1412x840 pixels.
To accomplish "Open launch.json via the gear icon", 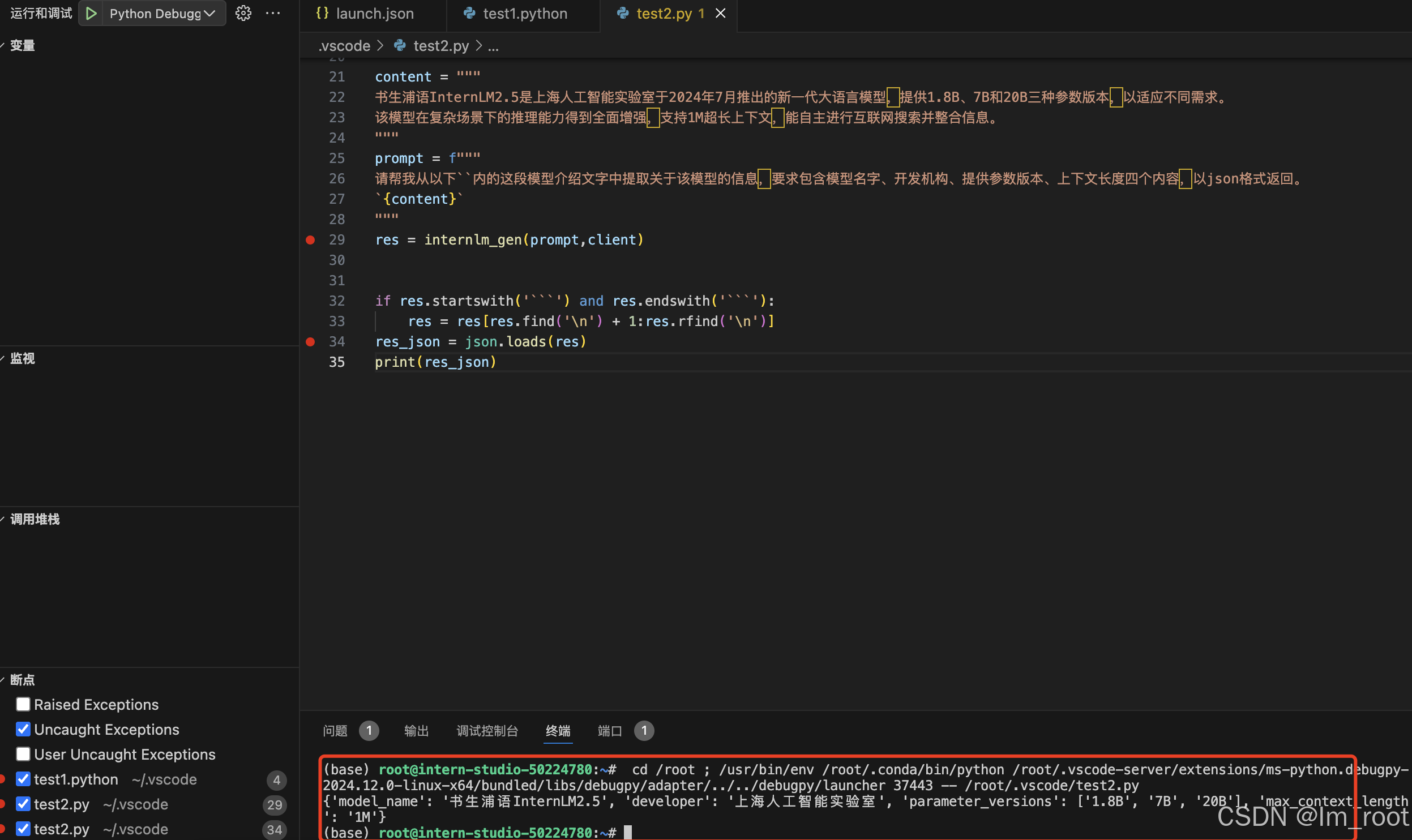I will coord(243,14).
